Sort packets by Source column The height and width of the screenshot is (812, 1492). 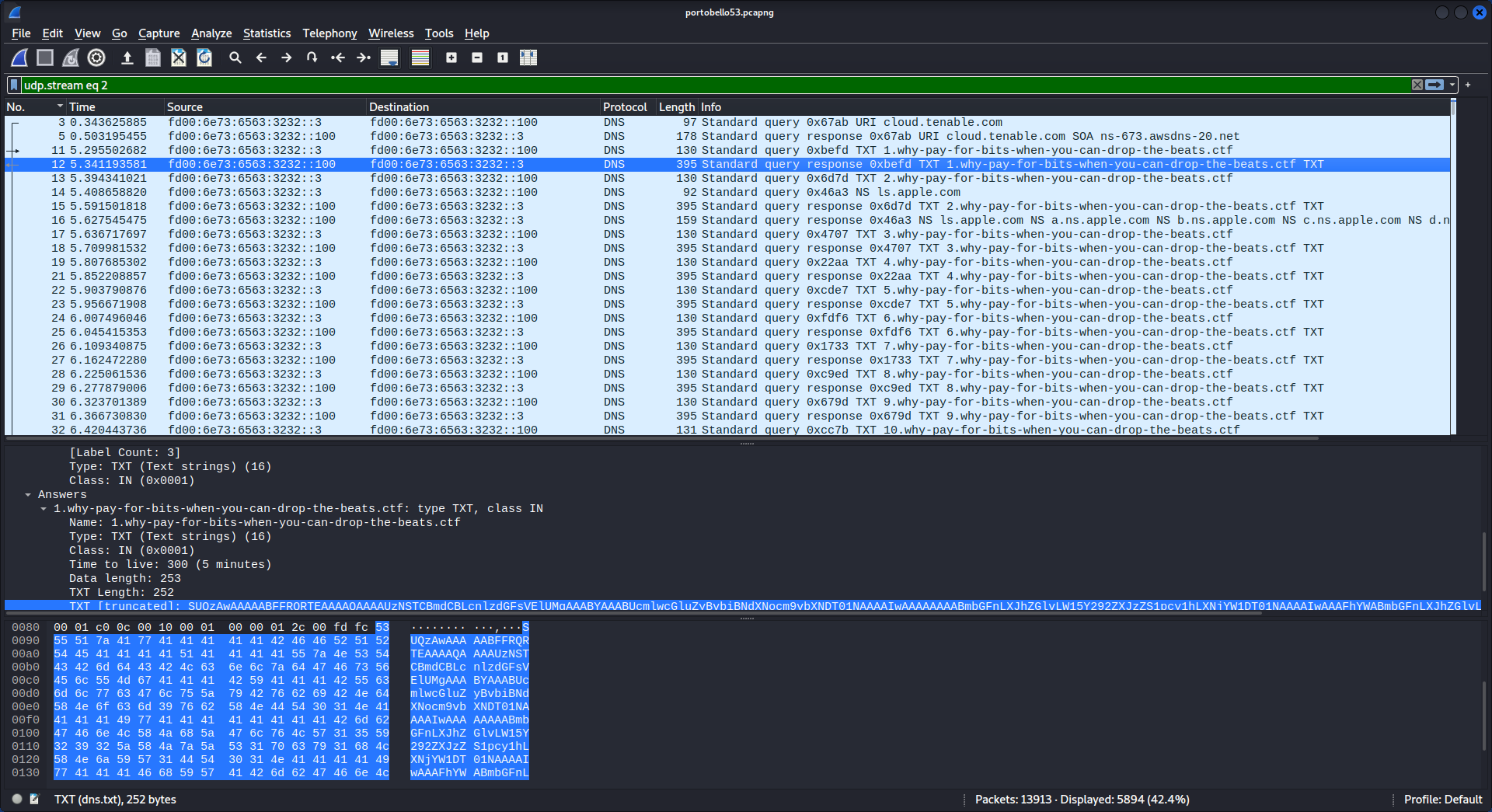point(265,107)
